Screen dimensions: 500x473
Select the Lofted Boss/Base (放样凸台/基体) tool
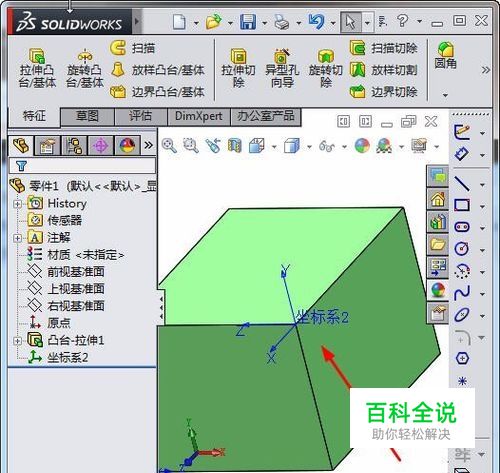coord(157,70)
